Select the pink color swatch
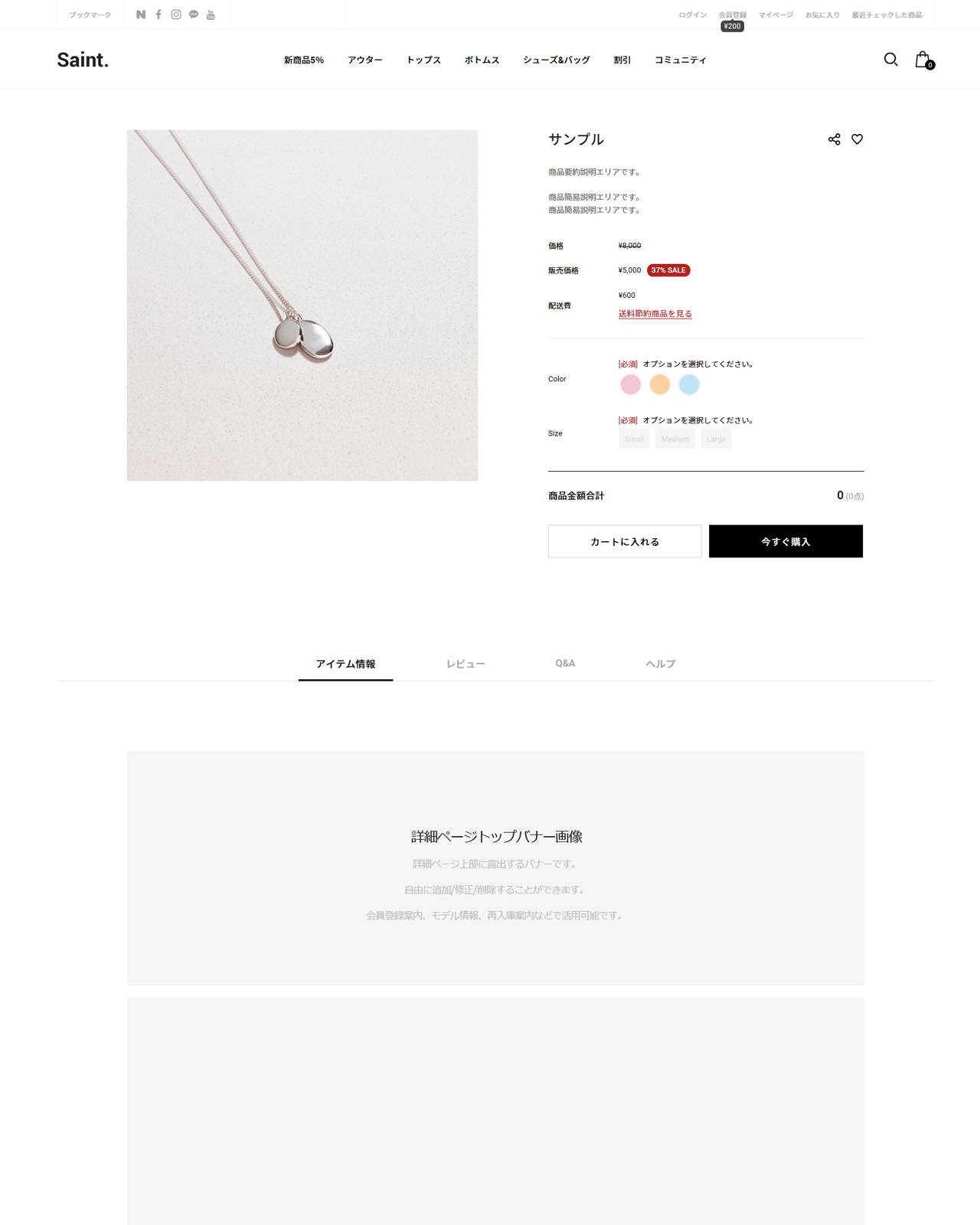980x1225 pixels. [630, 384]
